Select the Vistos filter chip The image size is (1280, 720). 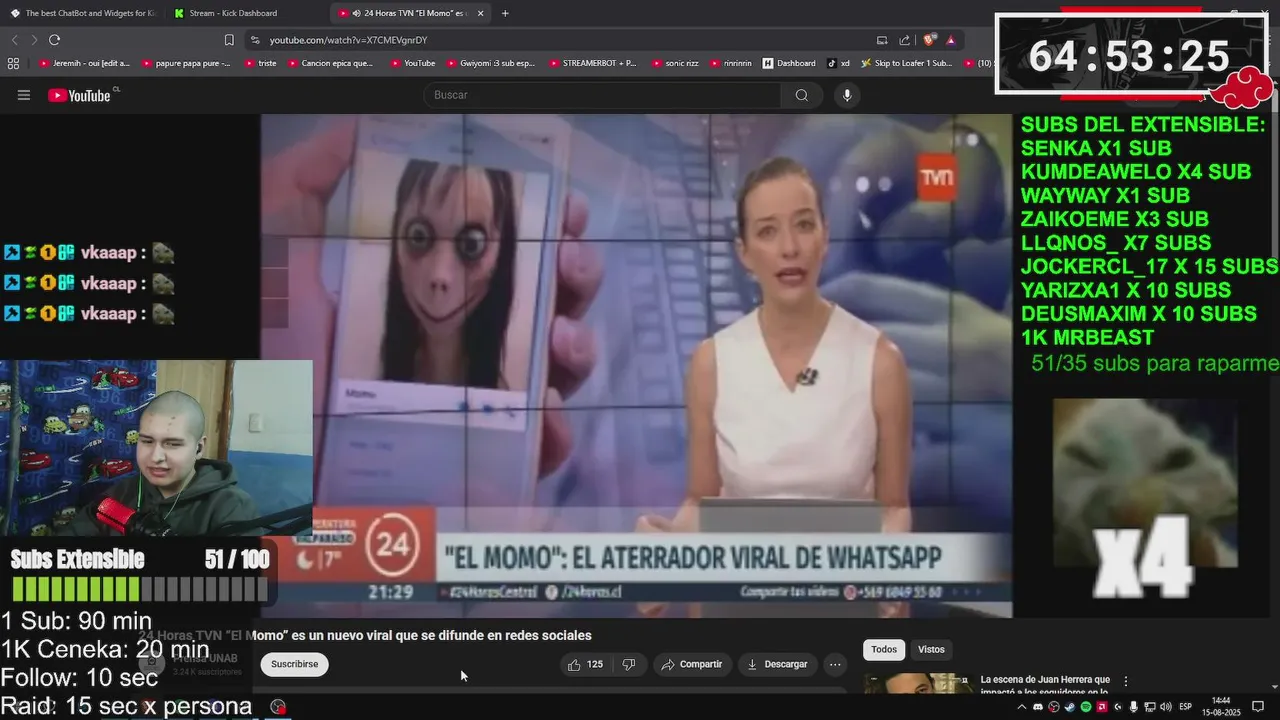(931, 650)
